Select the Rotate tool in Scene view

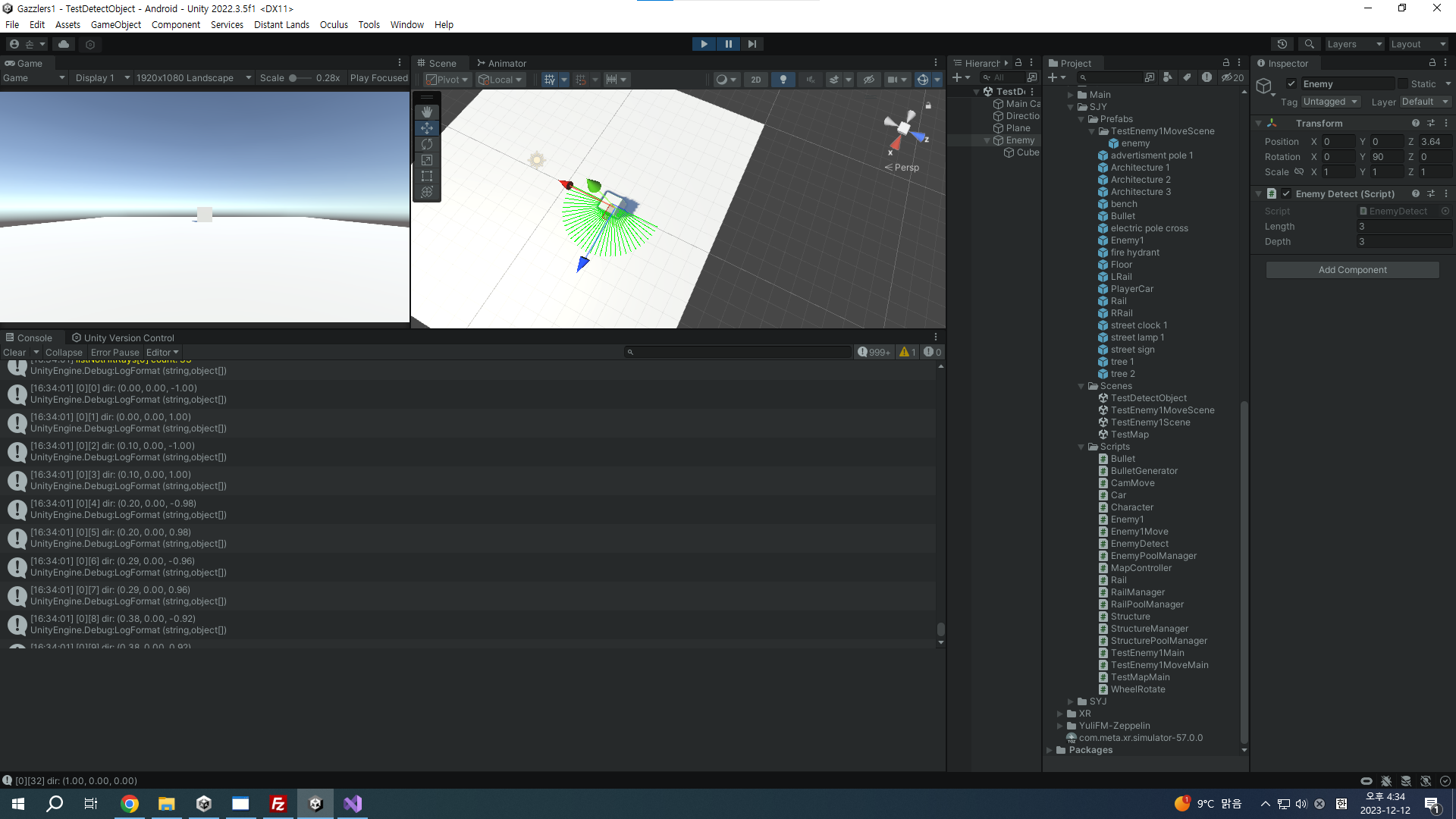point(427,144)
